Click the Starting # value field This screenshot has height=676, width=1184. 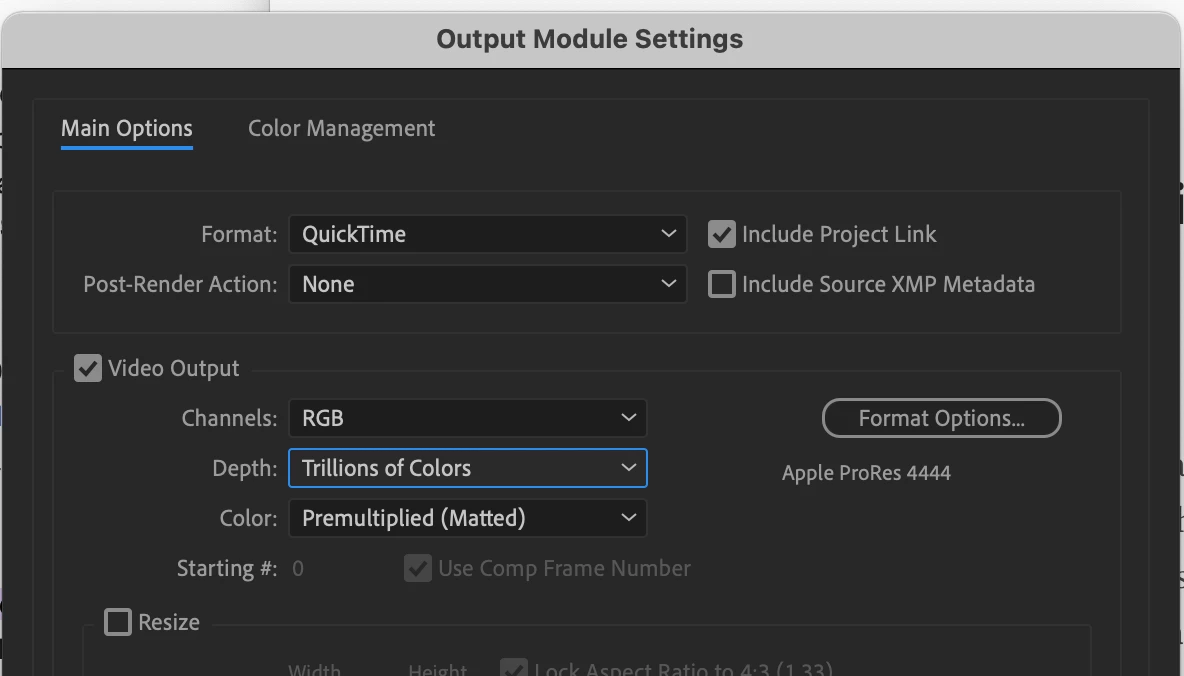[298, 569]
